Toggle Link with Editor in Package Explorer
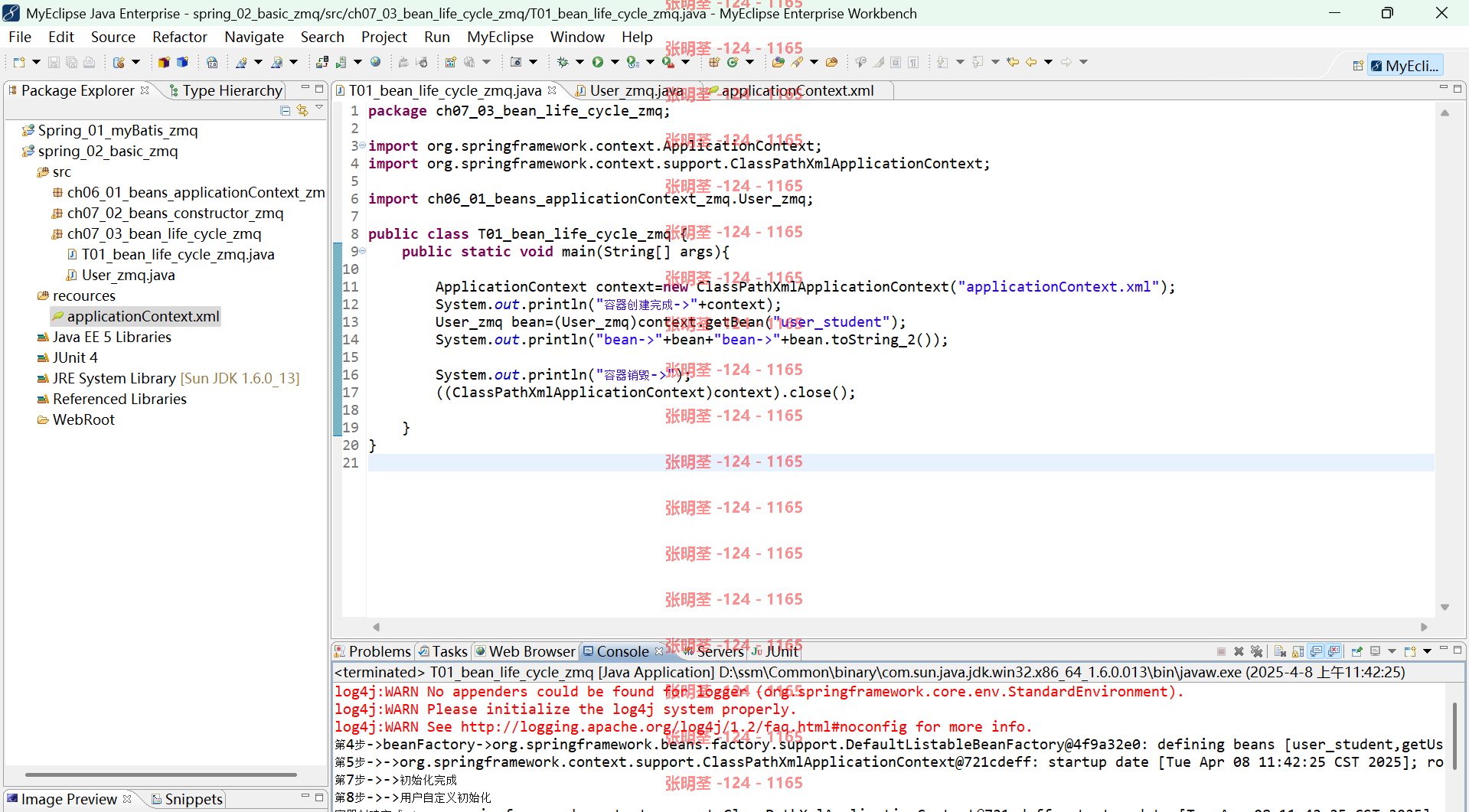The height and width of the screenshot is (812, 1469). point(302,111)
